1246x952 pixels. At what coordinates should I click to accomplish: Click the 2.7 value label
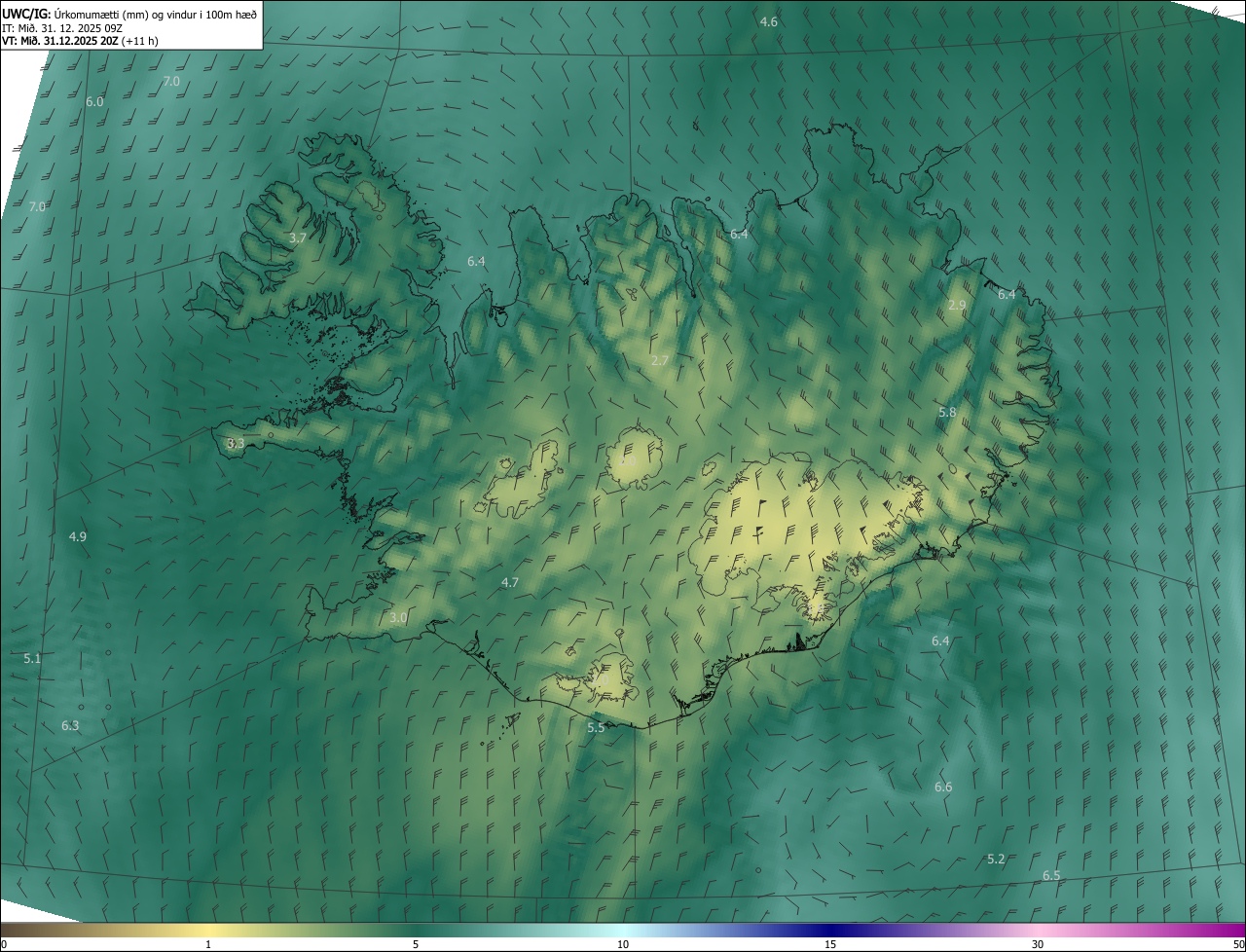click(x=660, y=360)
